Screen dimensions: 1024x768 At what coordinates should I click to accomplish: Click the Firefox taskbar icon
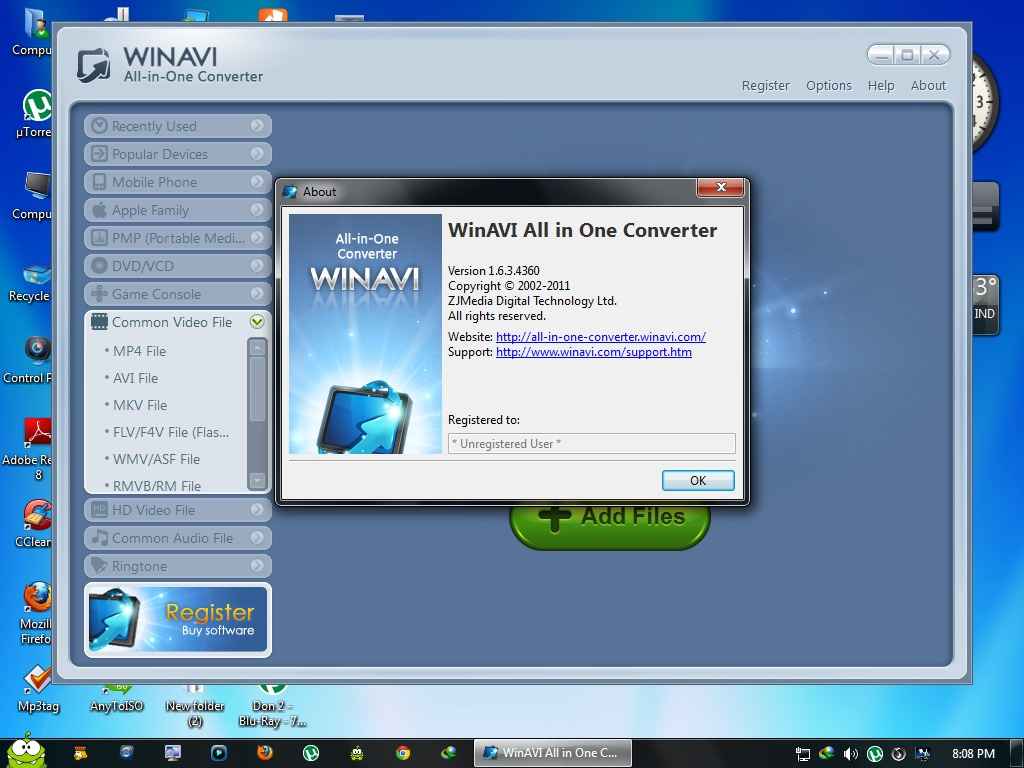pyautogui.click(x=264, y=753)
